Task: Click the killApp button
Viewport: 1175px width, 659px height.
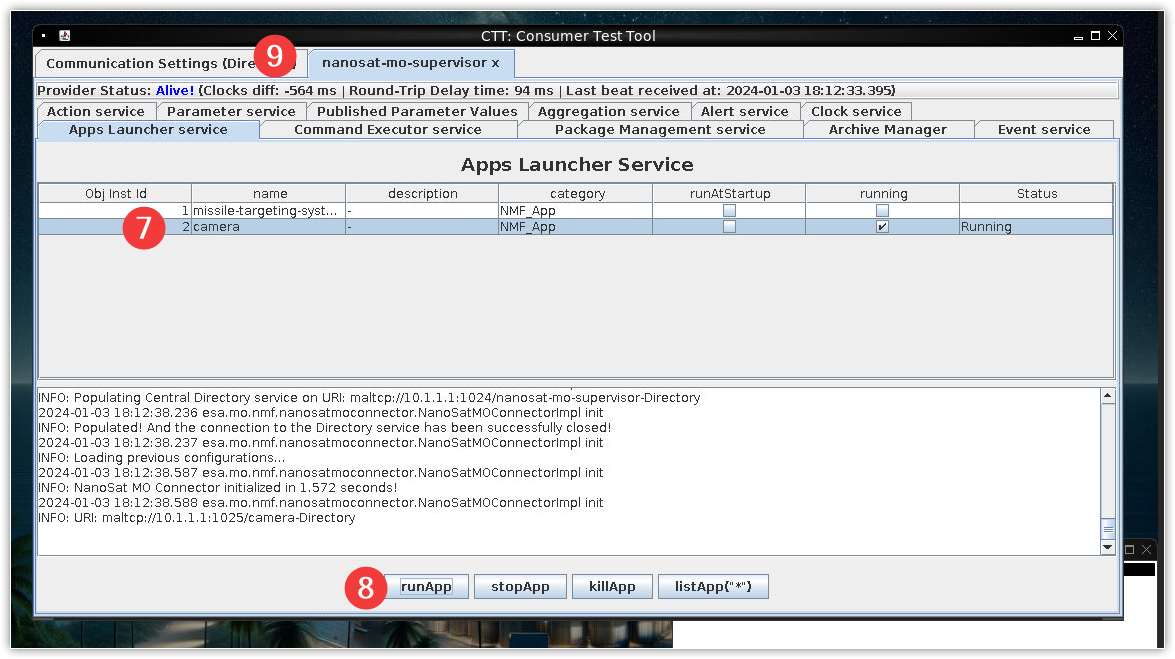Action: coord(612,586)
